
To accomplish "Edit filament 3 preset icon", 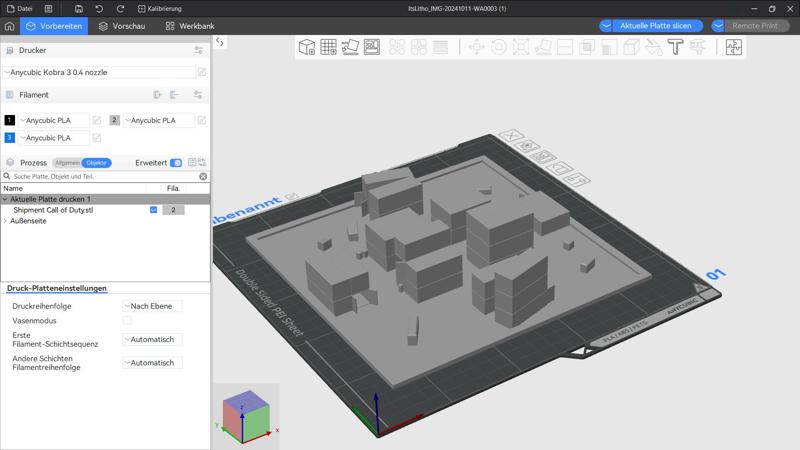I will 97,138.
